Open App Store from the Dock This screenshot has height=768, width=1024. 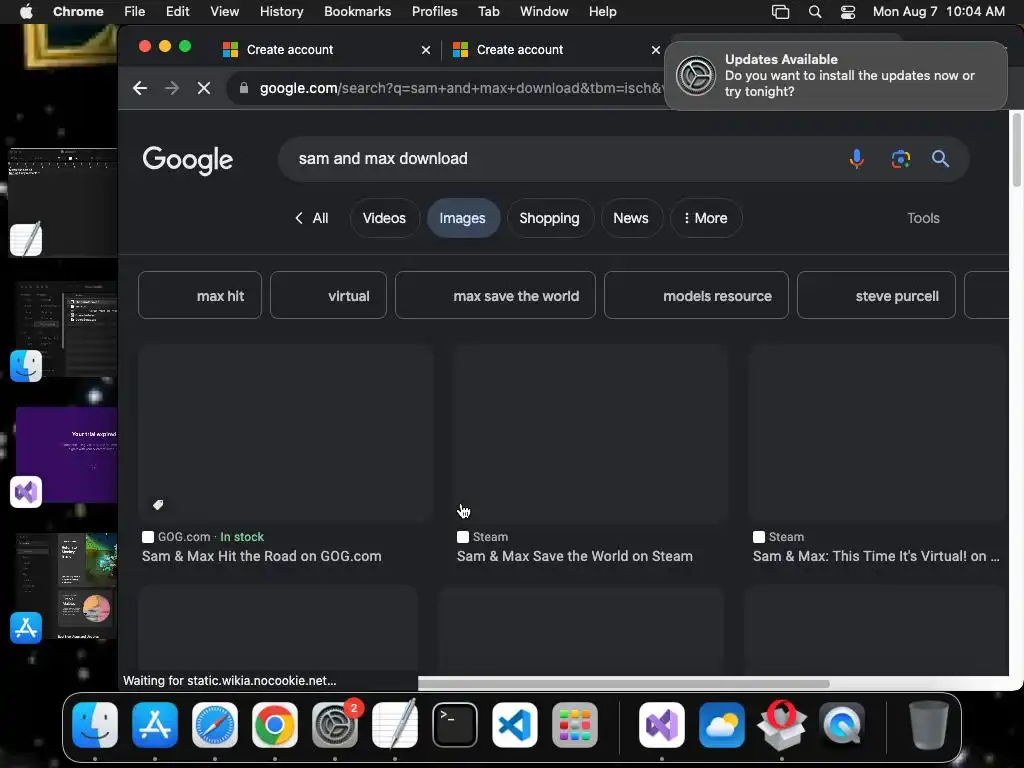tap(155, 725)
